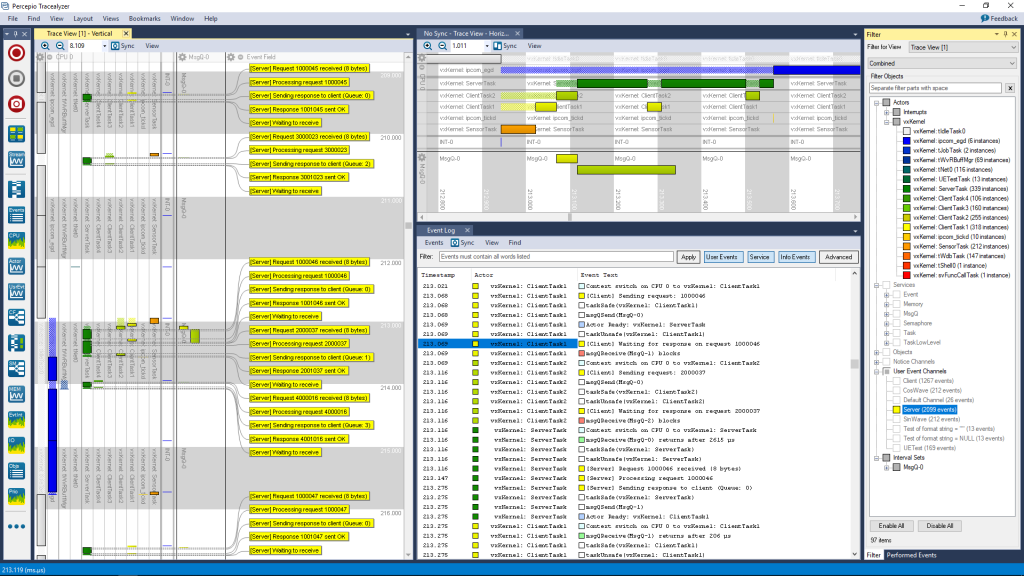The width and height of the screenshot is (1024, 576).
Task: Toggle the Interval Sets checkbox
Action: tap(886, 458)
